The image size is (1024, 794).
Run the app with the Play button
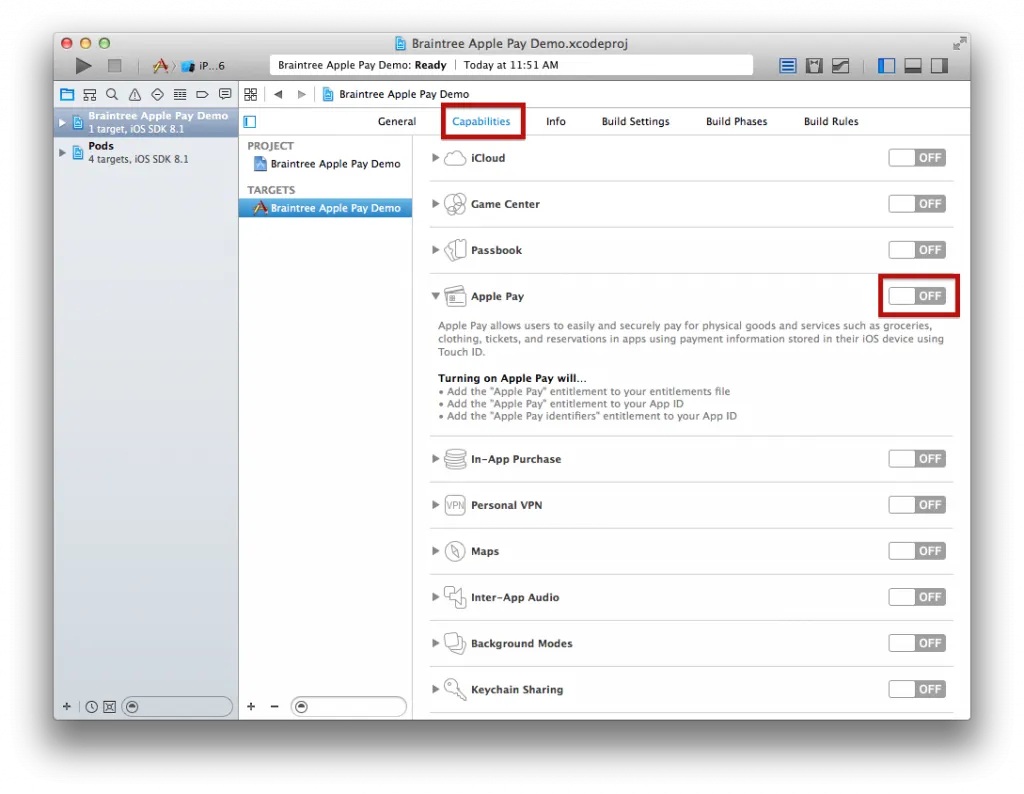83,65
